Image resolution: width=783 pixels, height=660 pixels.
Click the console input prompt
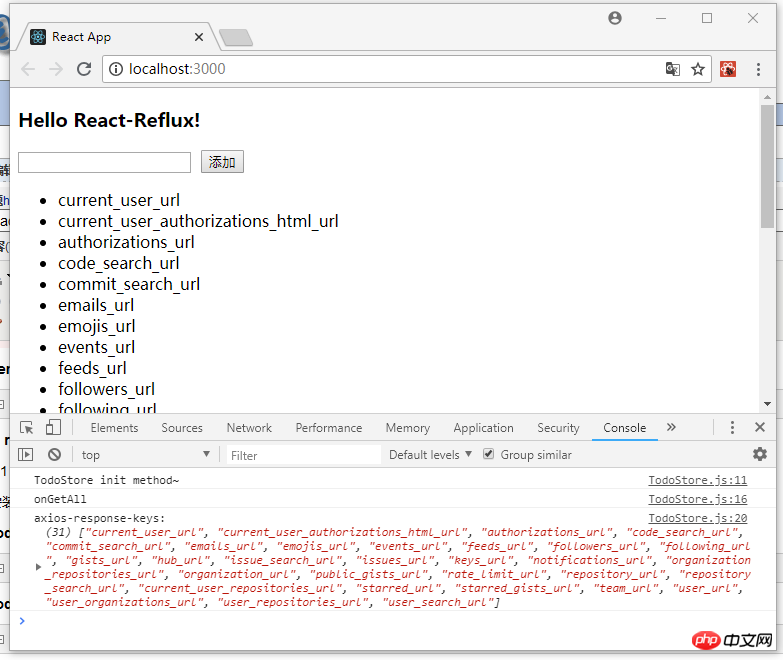point(390,621)
